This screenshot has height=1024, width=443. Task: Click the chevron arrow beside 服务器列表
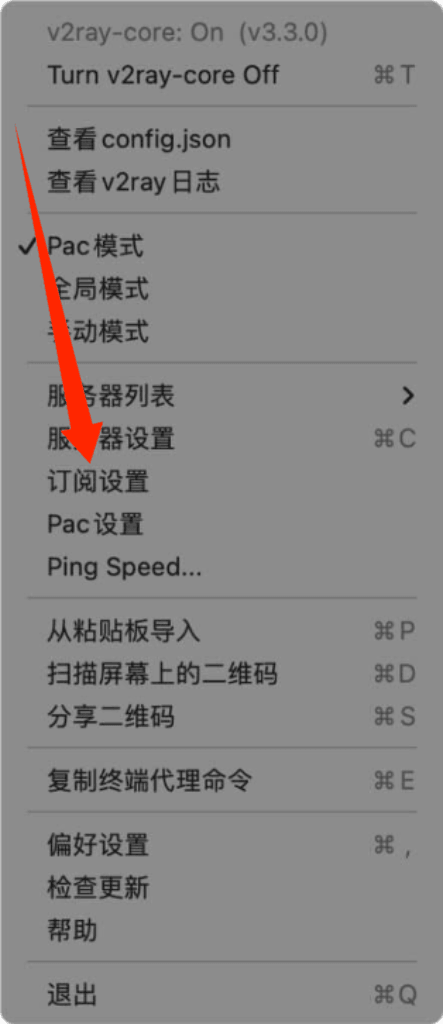(408, 396)
